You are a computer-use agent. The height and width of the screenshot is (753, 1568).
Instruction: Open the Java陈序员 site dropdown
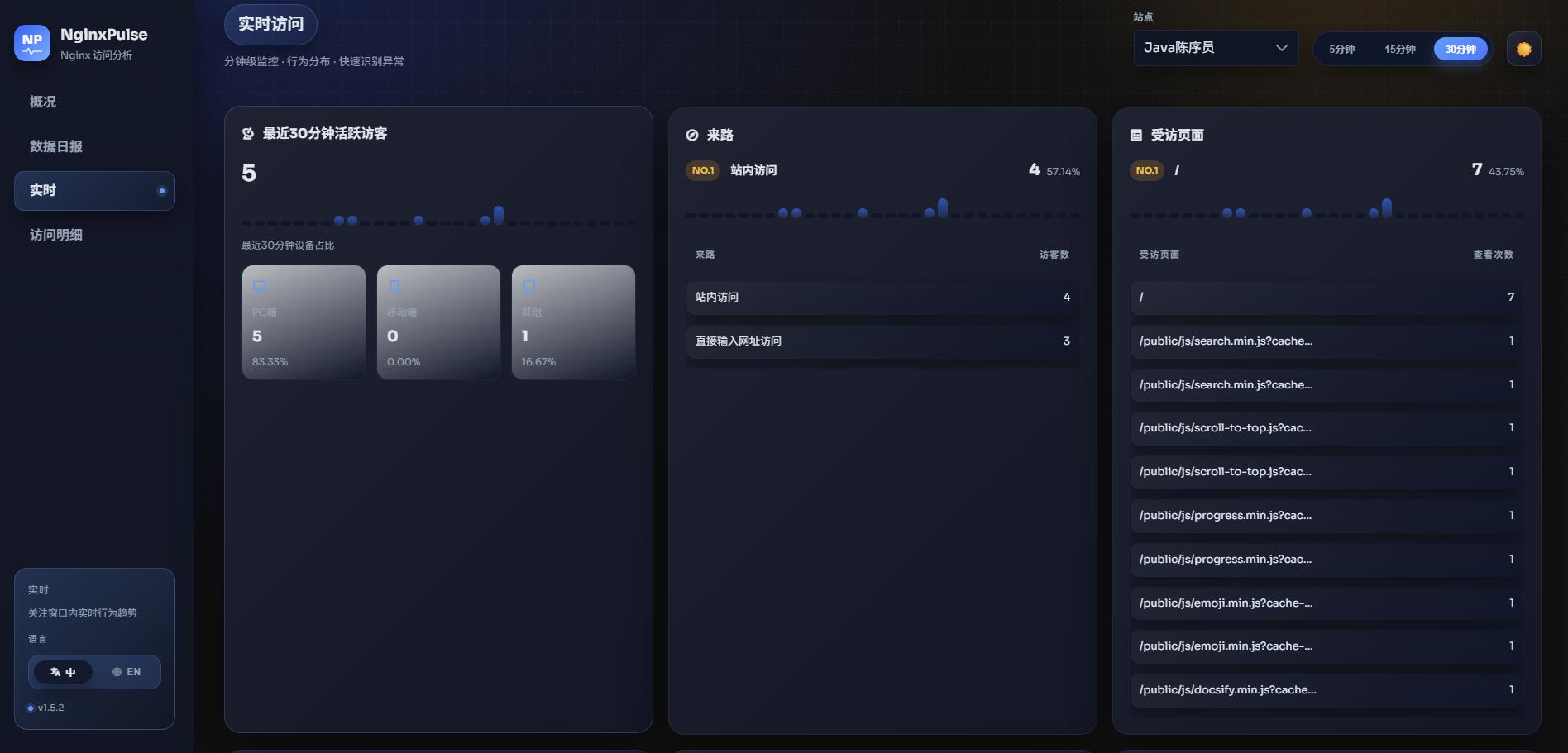click(1216, 48)
